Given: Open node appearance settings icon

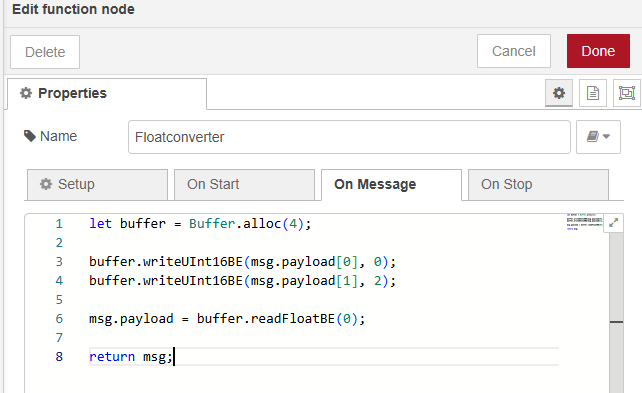Looking at the screenshot, I should tap(626, 93).
